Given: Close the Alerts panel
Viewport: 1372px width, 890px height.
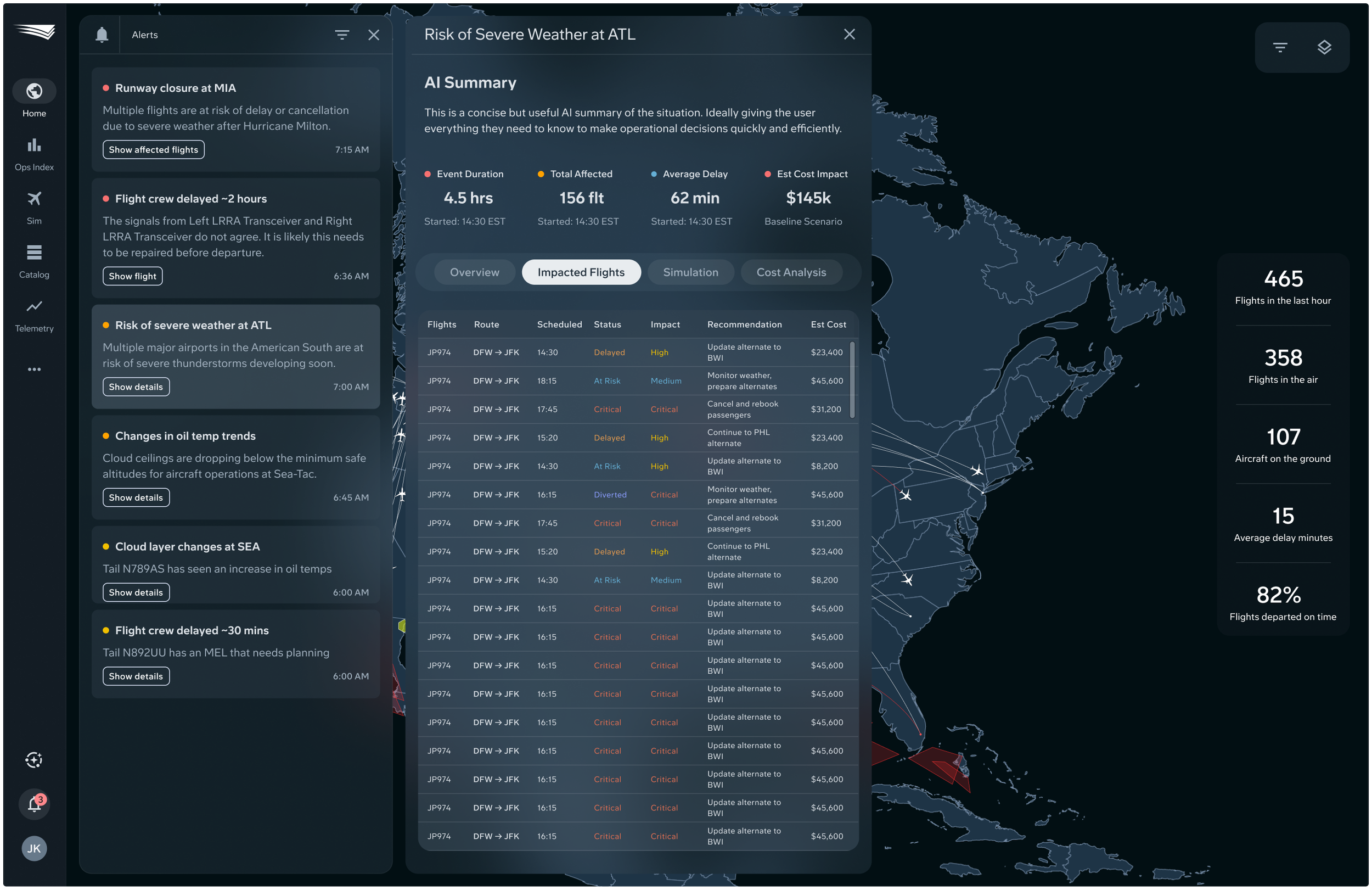Looking at the screenshot, I should click(x=374, y=35).
